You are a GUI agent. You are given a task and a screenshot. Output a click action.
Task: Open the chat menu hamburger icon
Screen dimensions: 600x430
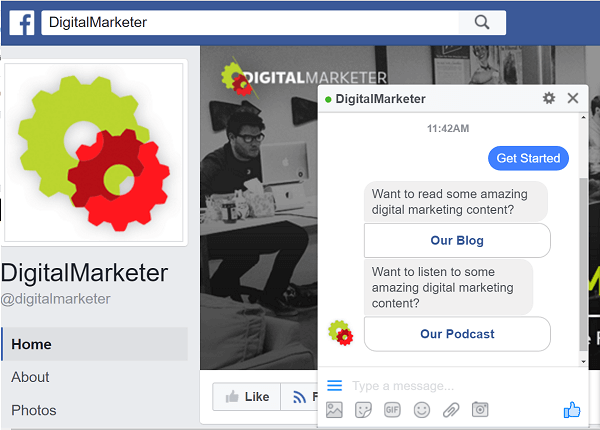tap(334, 385)
